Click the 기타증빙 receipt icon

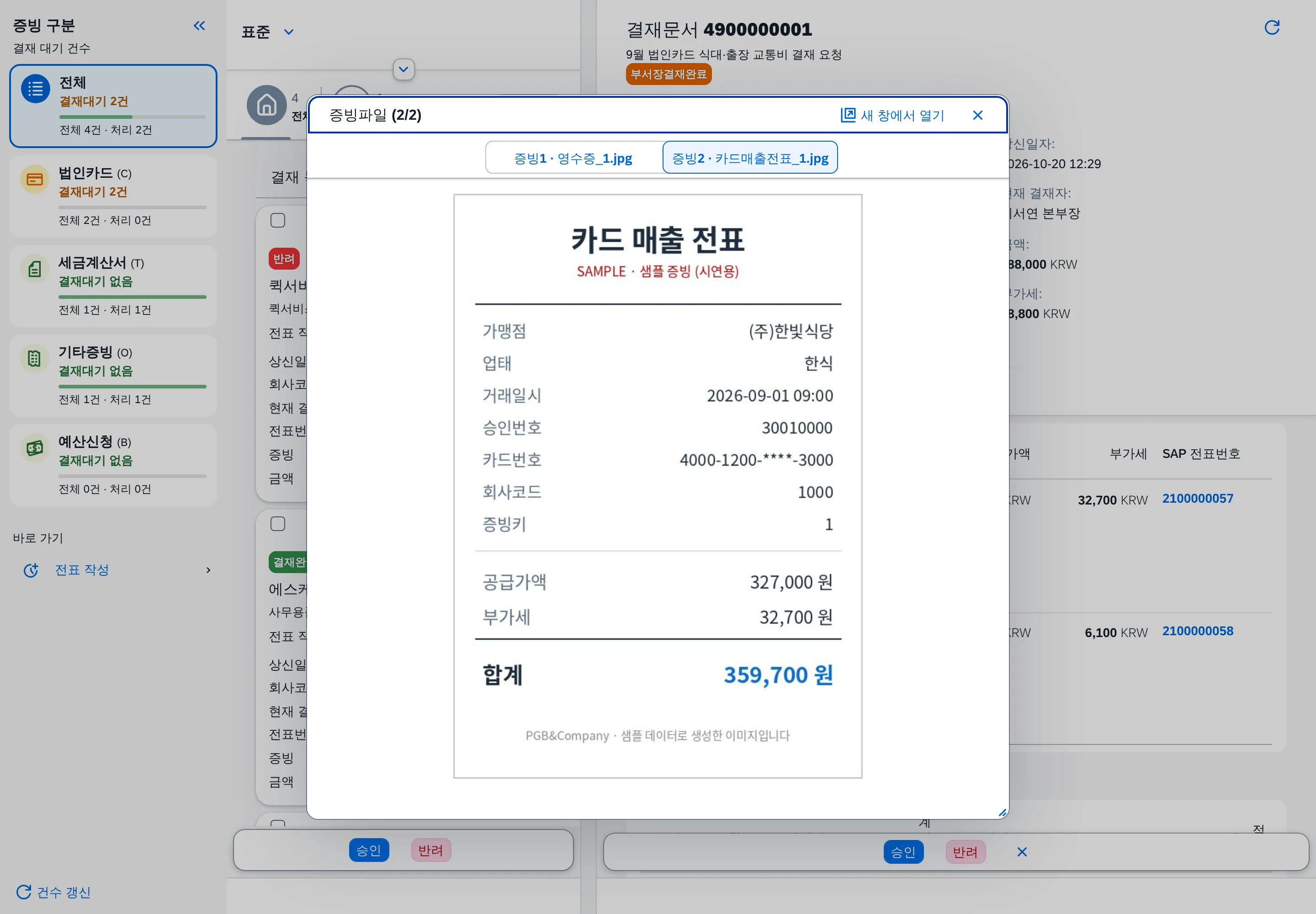pyautogui.click(x=34, y=358)
